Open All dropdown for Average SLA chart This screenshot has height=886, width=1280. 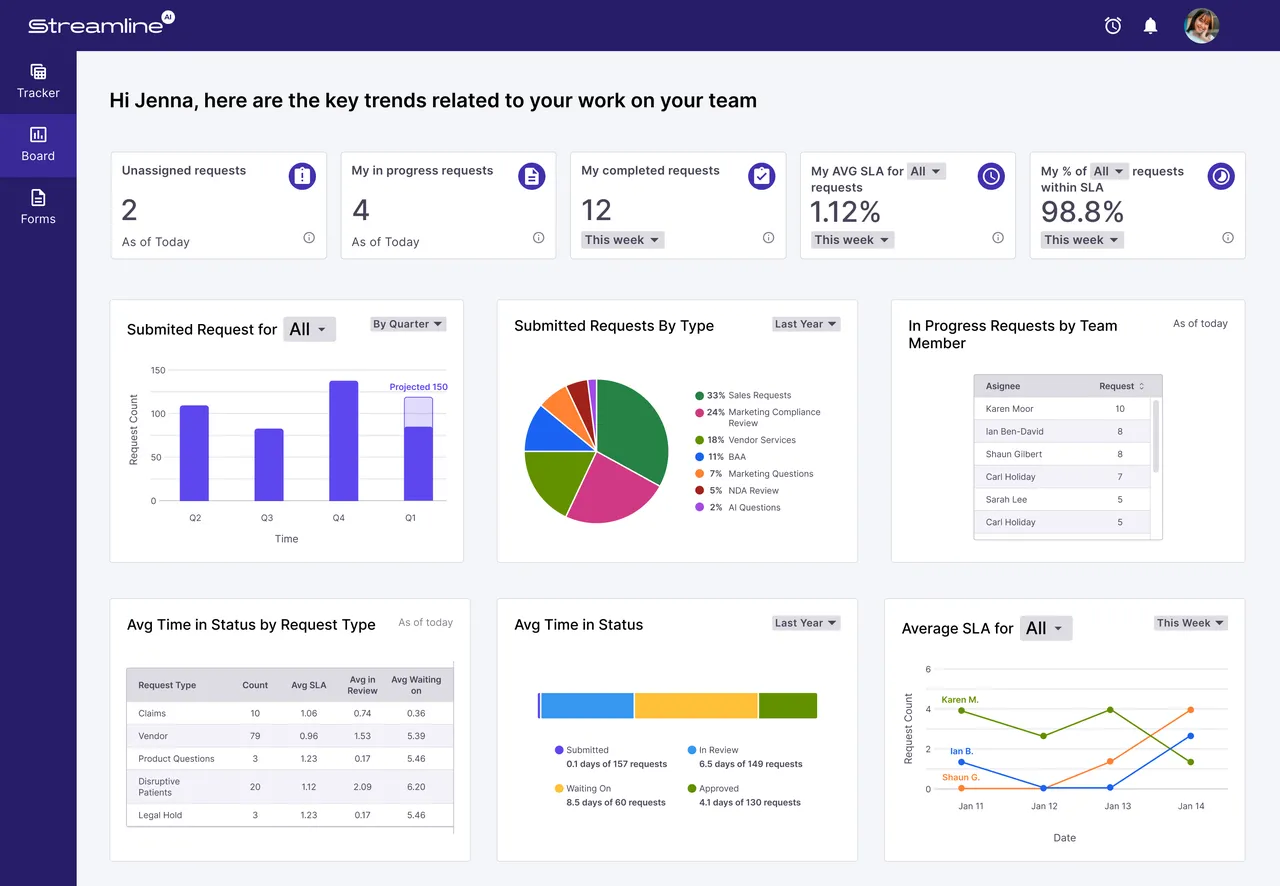1046,628
